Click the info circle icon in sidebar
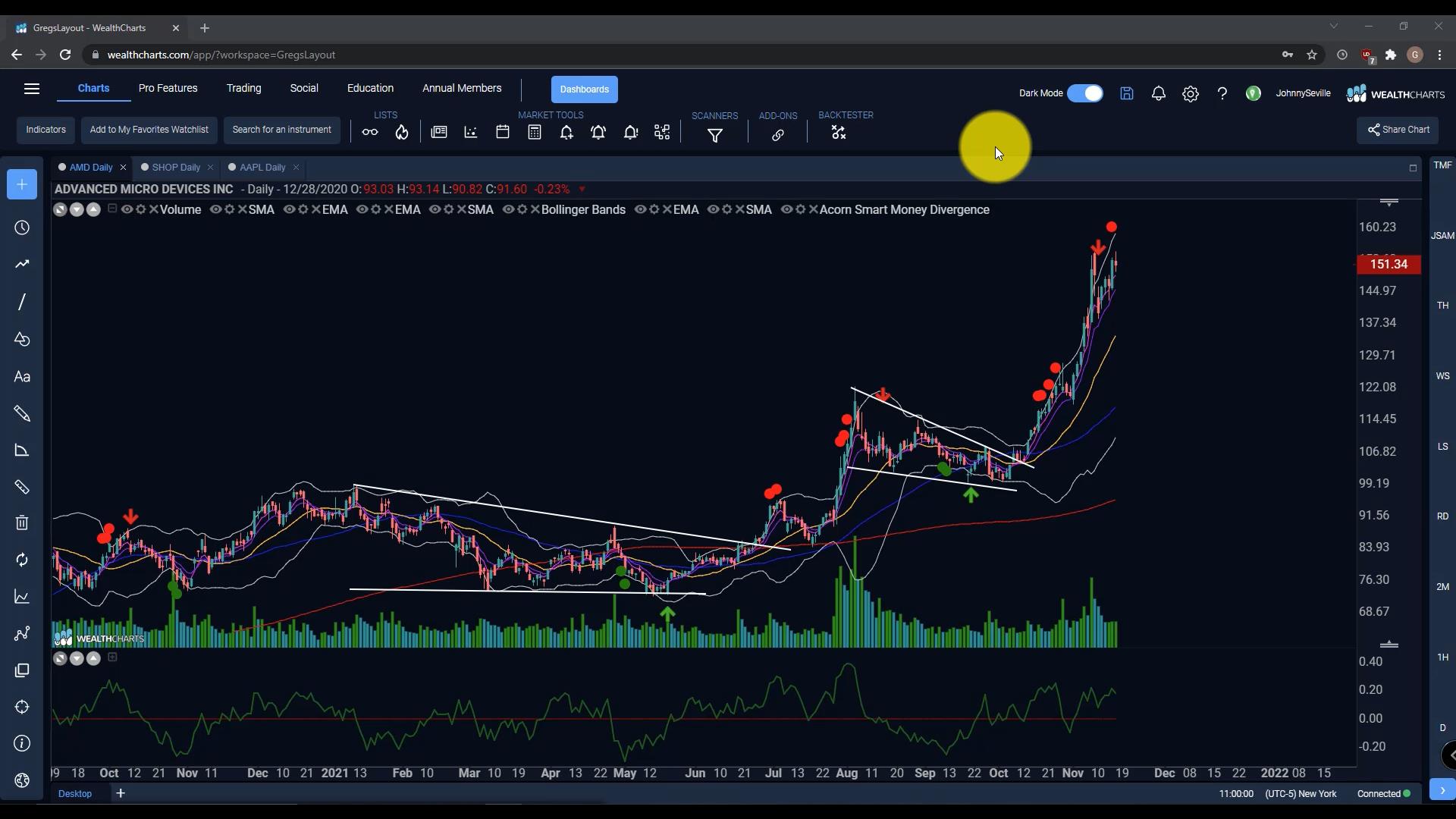 click(x=22, y=743)
